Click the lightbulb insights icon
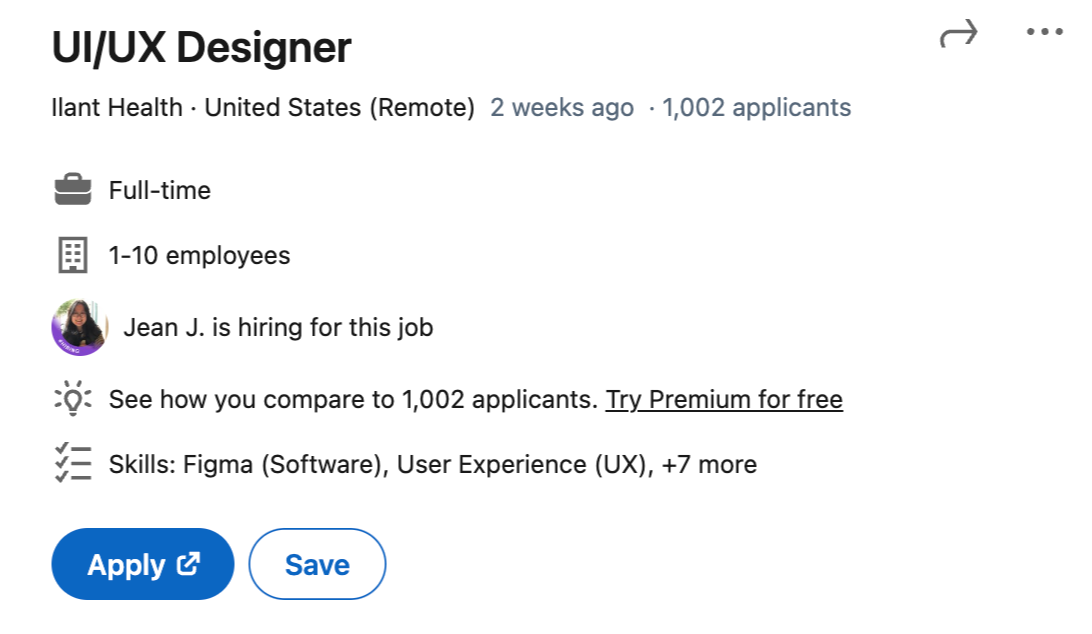The image size is (1092, 634). (x=72, y=400)
